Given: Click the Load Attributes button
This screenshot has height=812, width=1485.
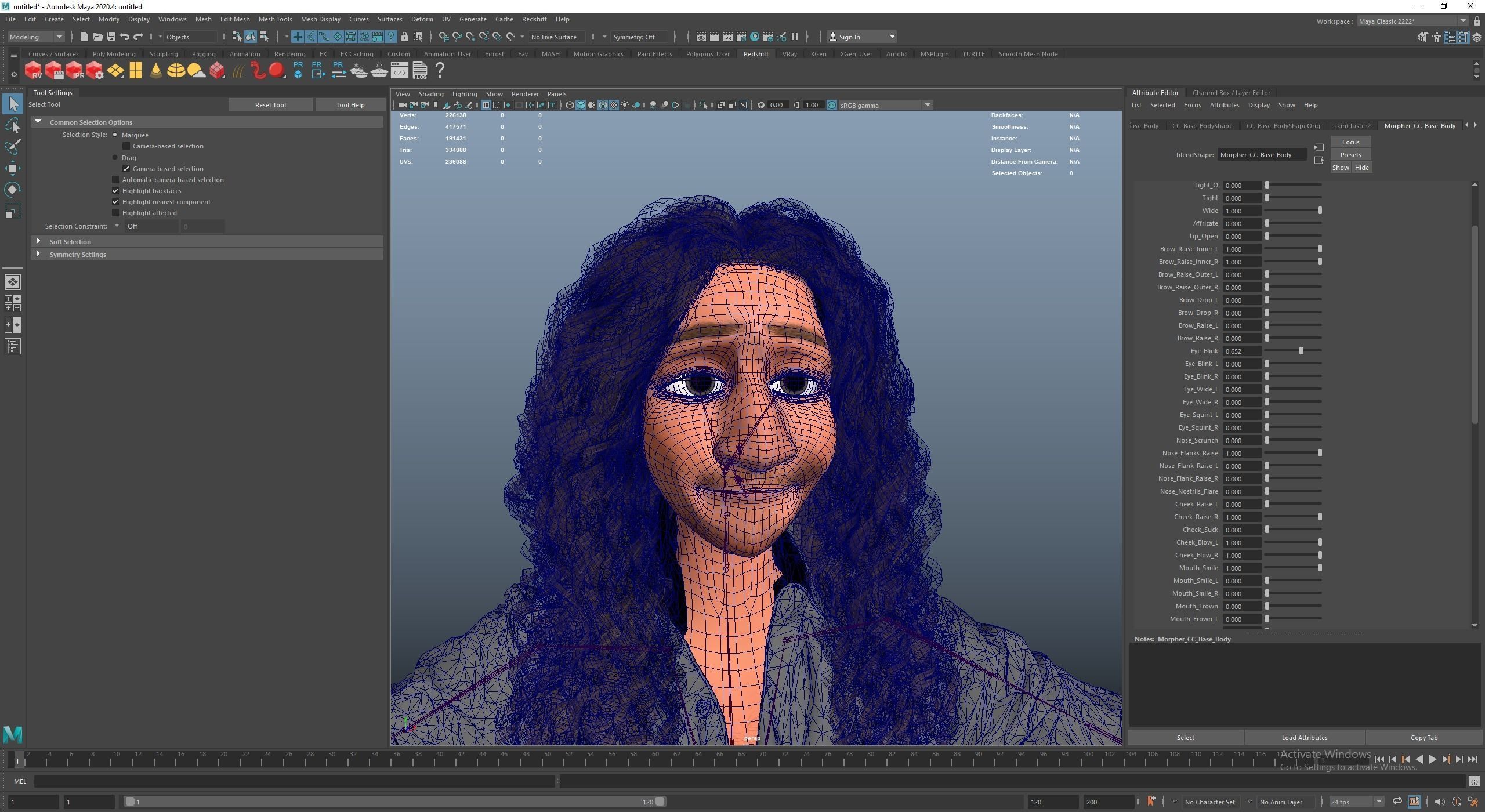Looking at the screenshot, I should point(1304,738).
